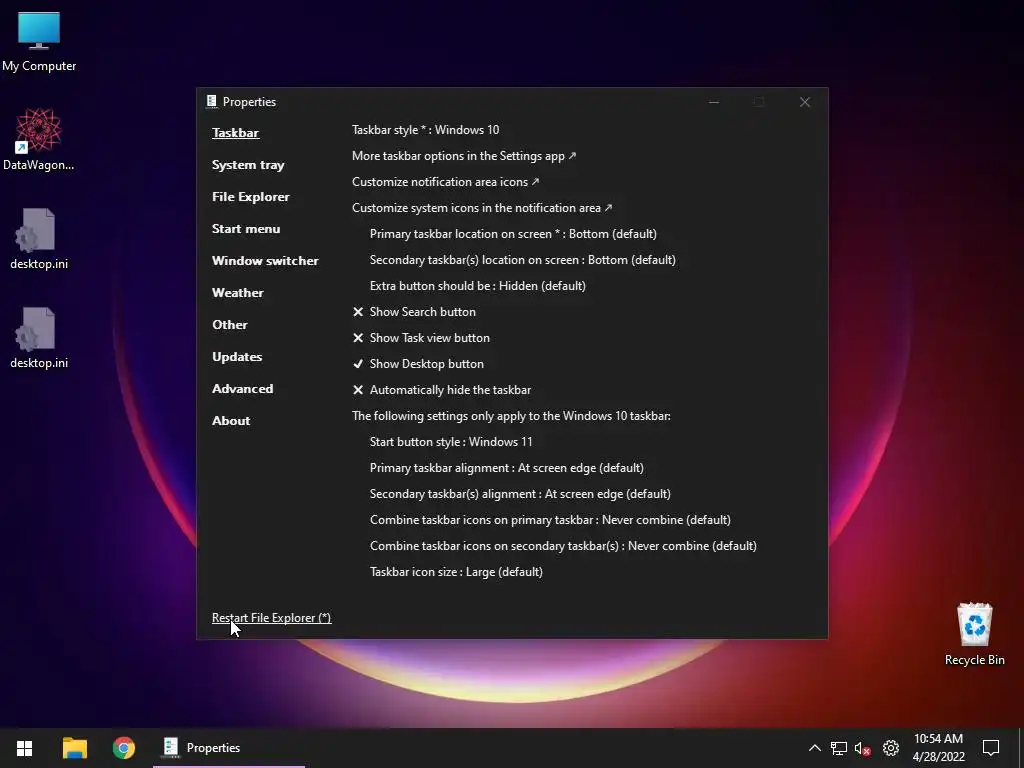The height and width of the screenshot is (768, 1024).
Task: Switch to File Explorer section
Action: point(251,197)
